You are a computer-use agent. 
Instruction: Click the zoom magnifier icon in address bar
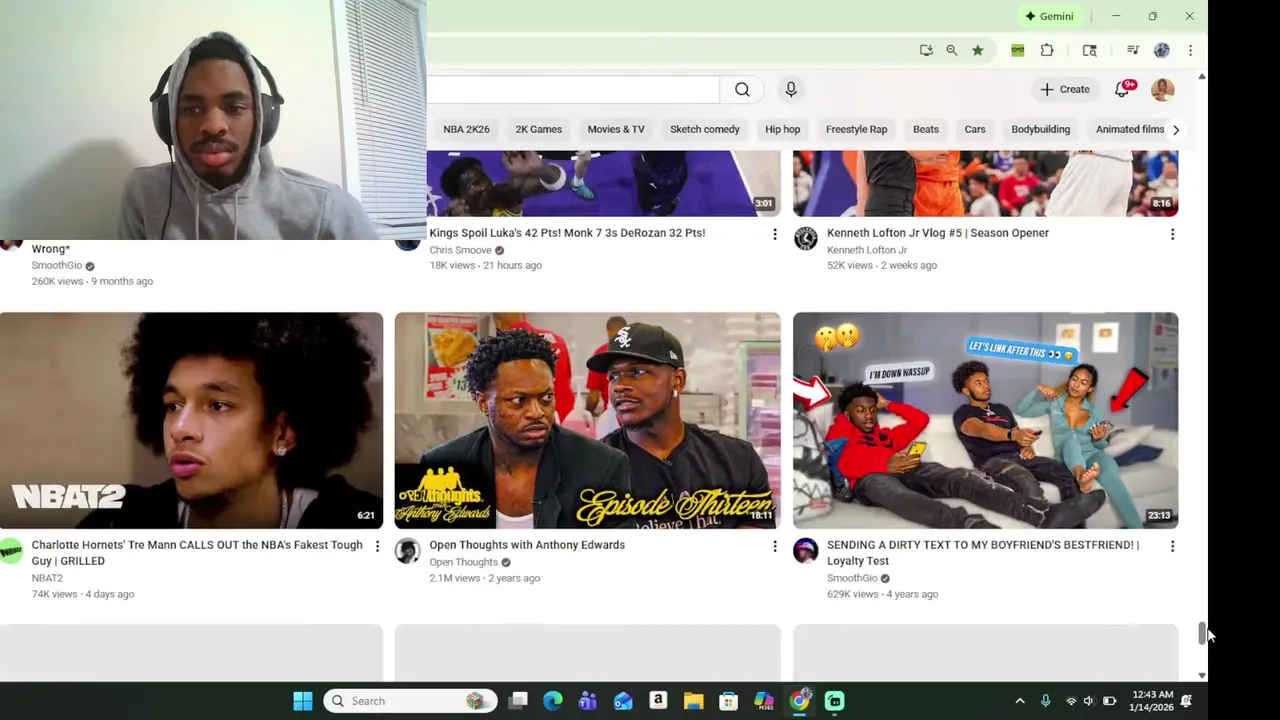(952, 50)
